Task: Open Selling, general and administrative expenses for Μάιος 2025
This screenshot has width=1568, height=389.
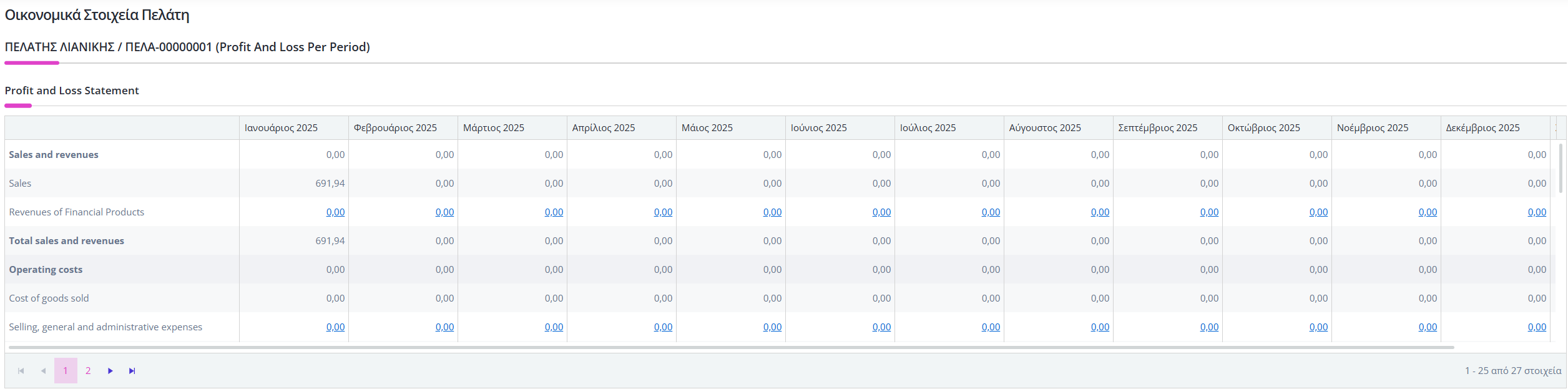Action: tap(772, 327)
